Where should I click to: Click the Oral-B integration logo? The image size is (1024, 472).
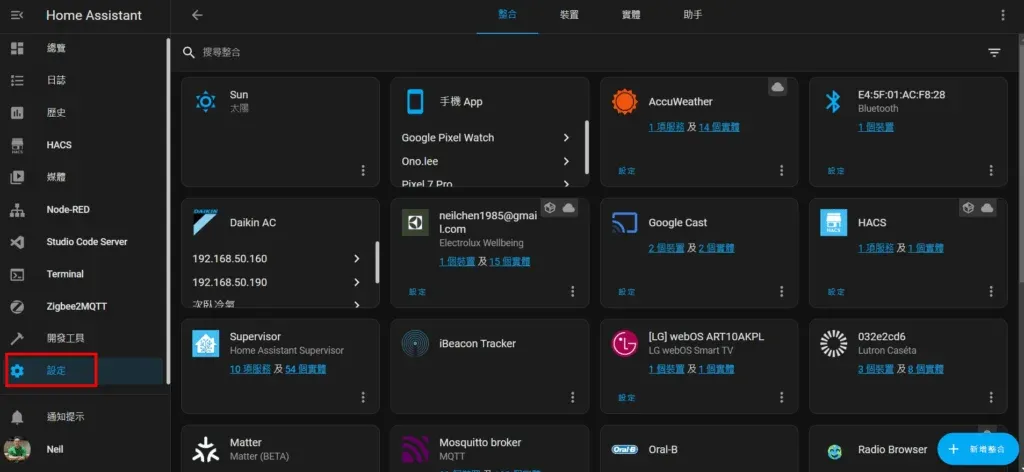pyautogui.click(x=625, y=450)
